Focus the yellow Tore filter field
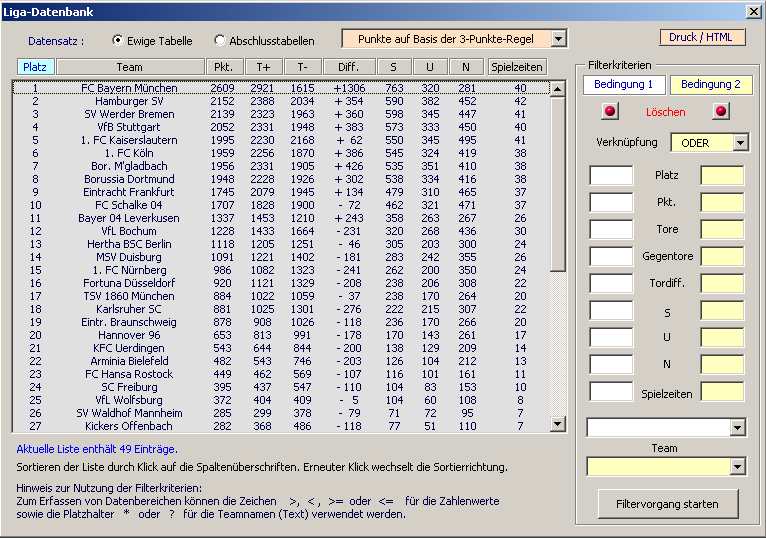The height and width of the screenshot is (538, 766). [722, 229]
